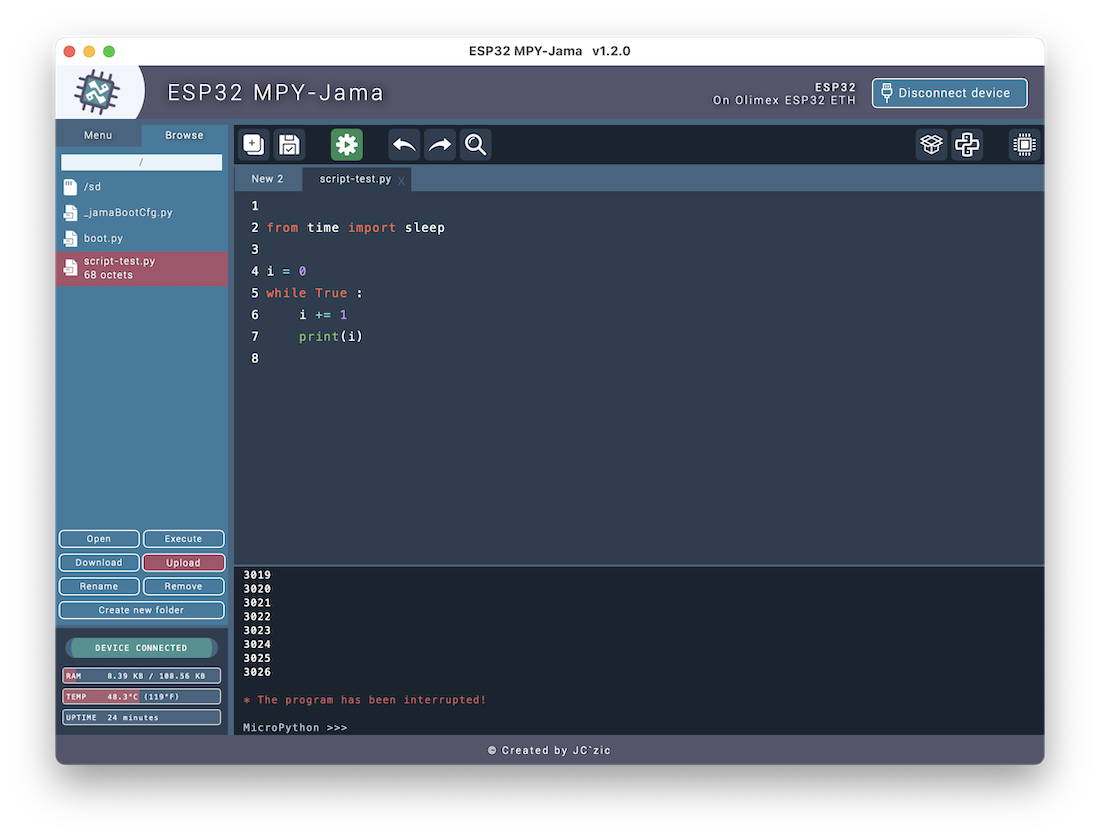This screenshot has height=838, width=1100.
Task: Click the redo arrow icon
Action: (440, 145)
